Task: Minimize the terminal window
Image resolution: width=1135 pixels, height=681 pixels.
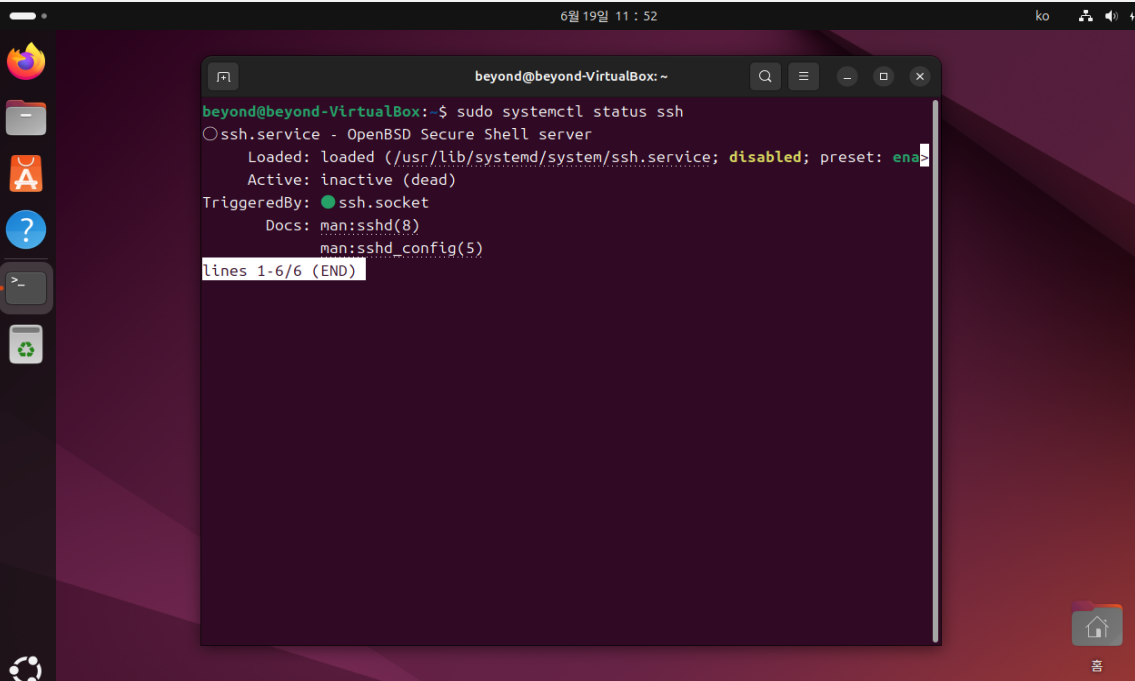Action: pyautogui.click(x=847, y=76)
